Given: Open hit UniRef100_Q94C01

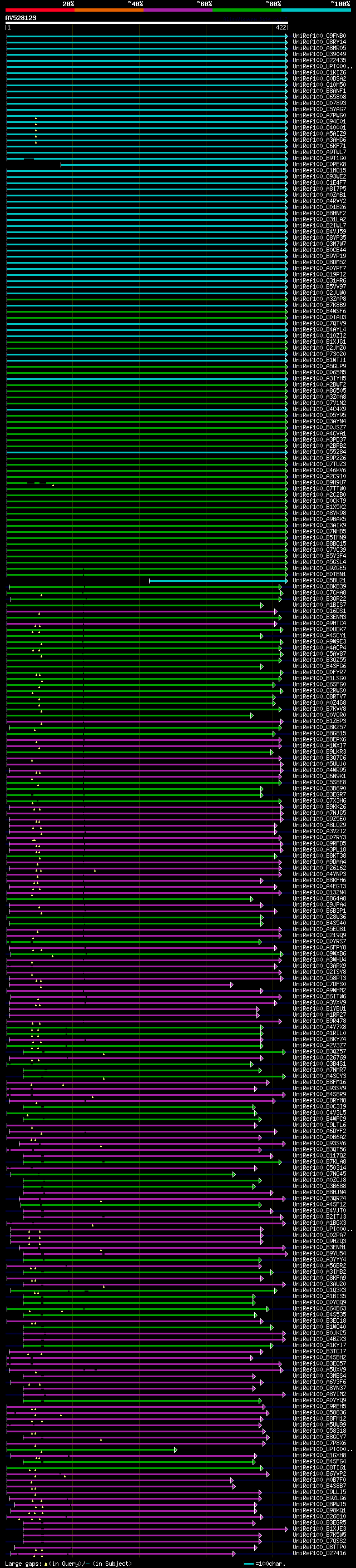Looking at the screenshot, I should [x=319, y=121].
